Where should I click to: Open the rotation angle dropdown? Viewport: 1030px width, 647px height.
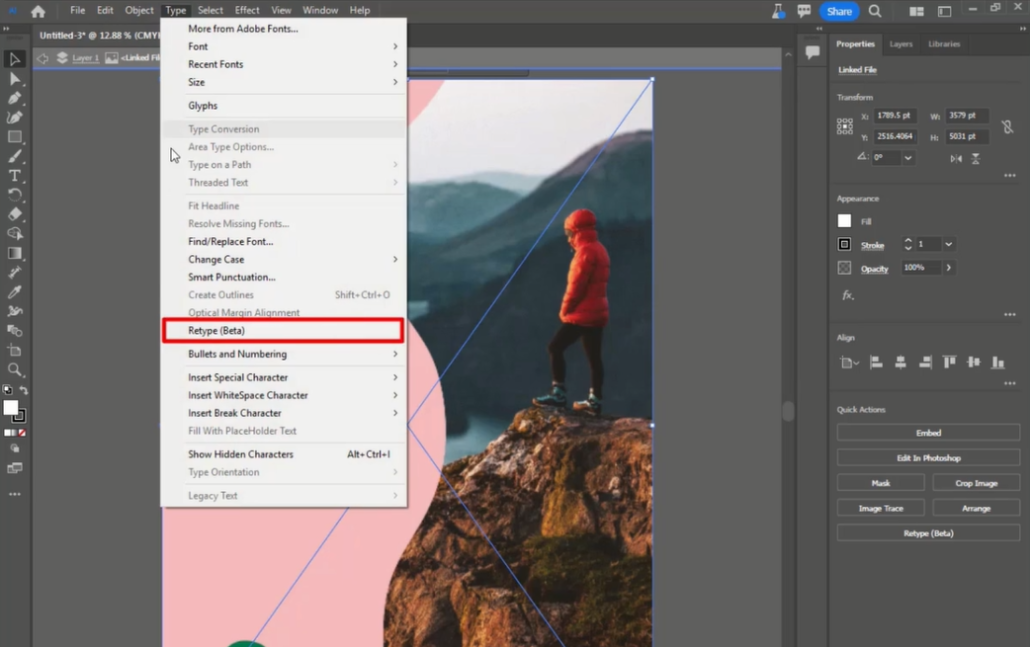(908, 158)
